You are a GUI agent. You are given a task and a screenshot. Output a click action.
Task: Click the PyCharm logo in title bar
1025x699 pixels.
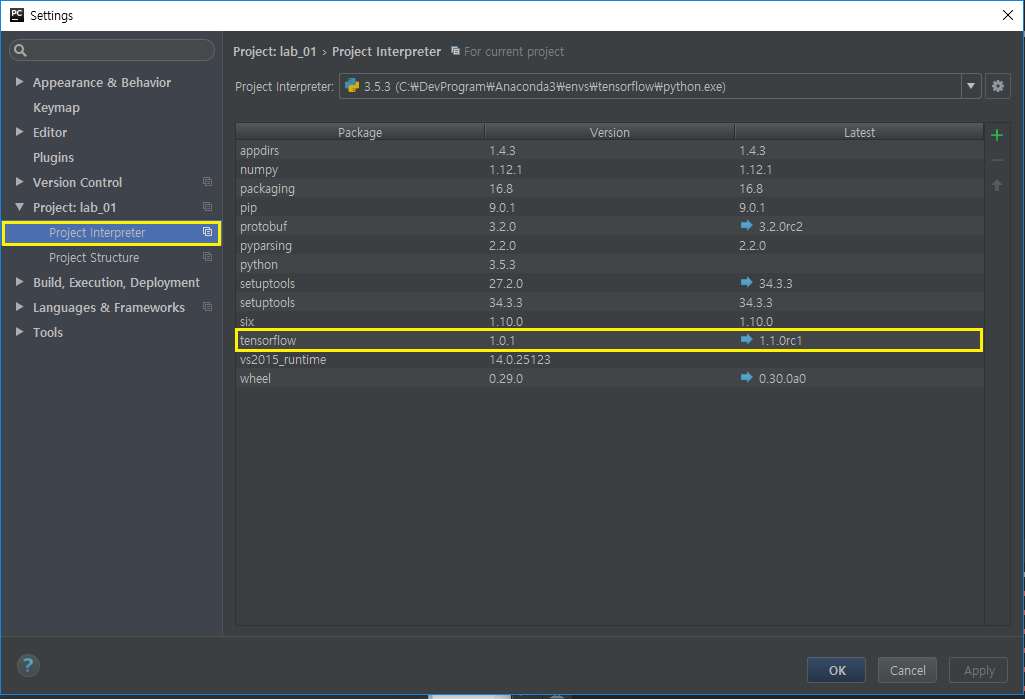click(17, 14)
